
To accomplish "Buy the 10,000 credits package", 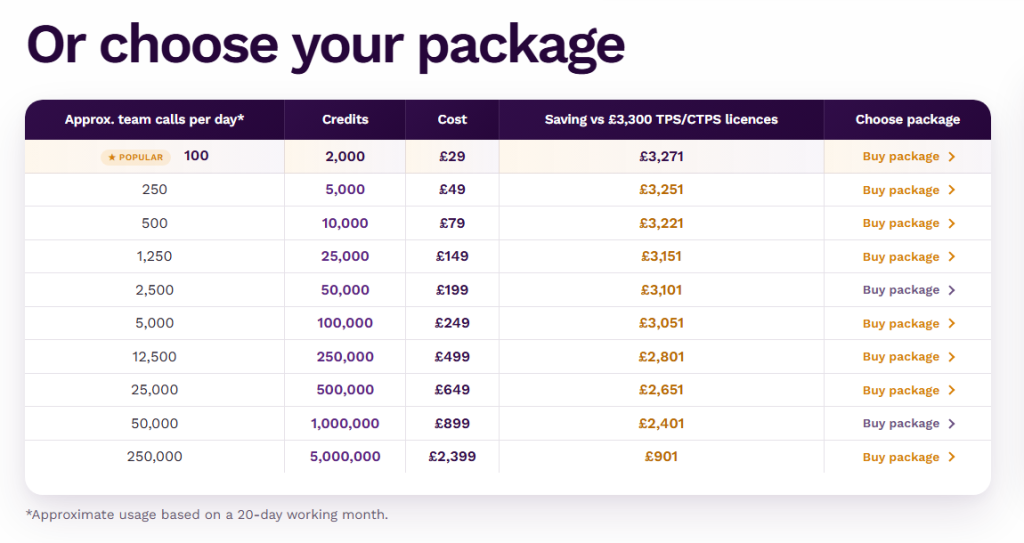I will tap(908, 223).
